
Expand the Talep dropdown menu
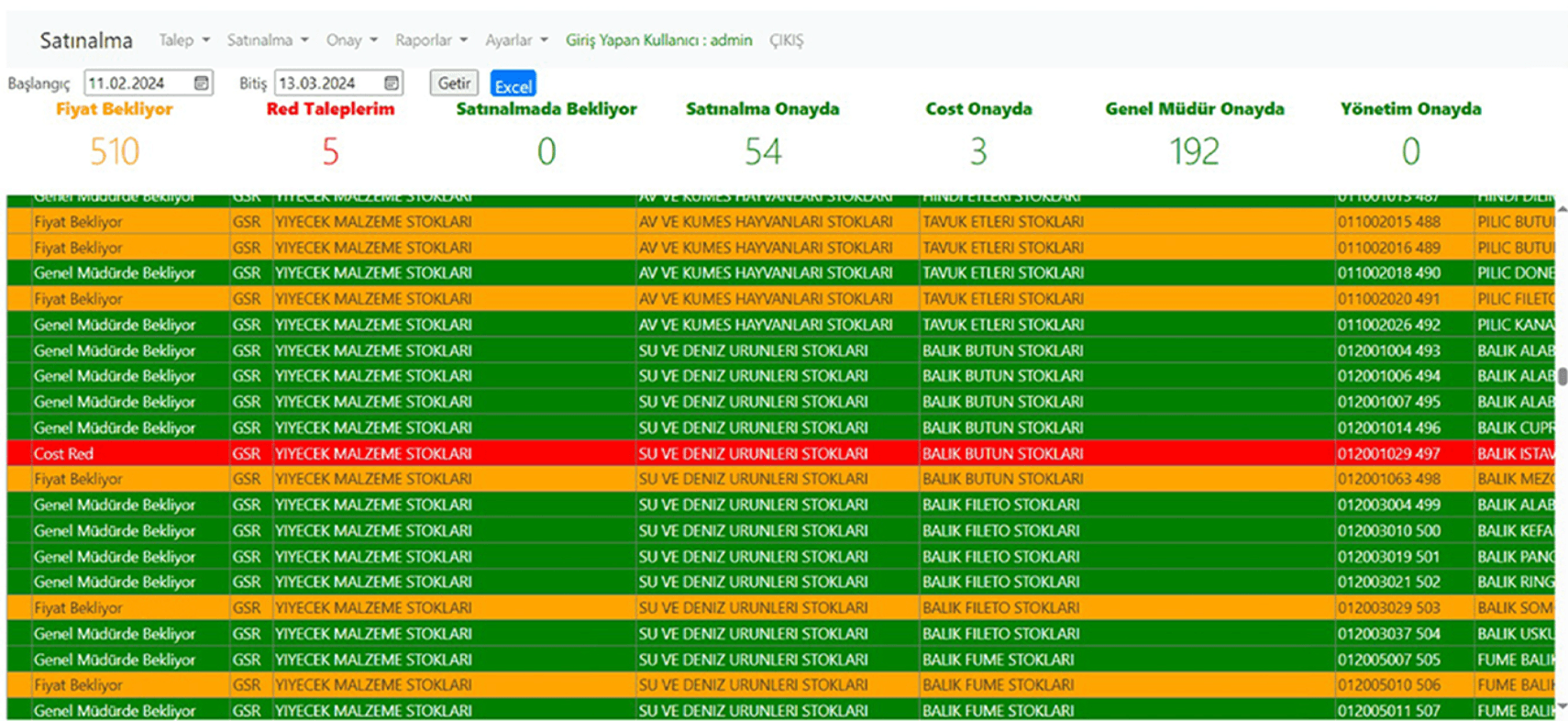coord(184,40)
